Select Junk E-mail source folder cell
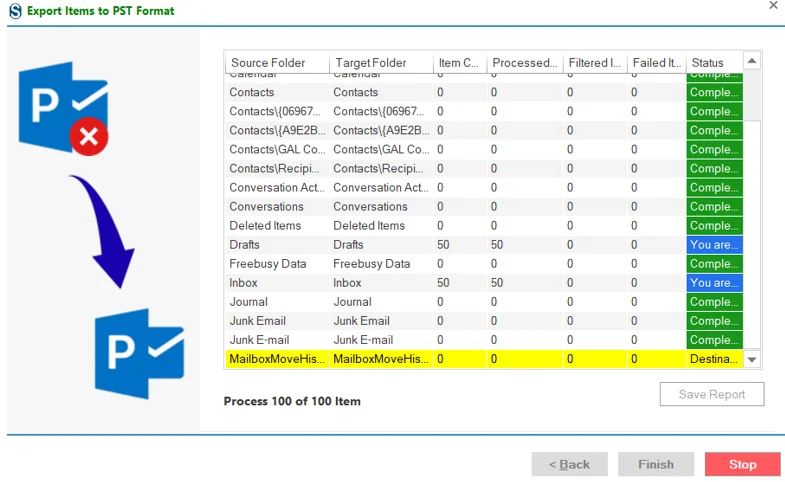Image resolution: width=785 pixels, height=482 pixels. point(277,339)
